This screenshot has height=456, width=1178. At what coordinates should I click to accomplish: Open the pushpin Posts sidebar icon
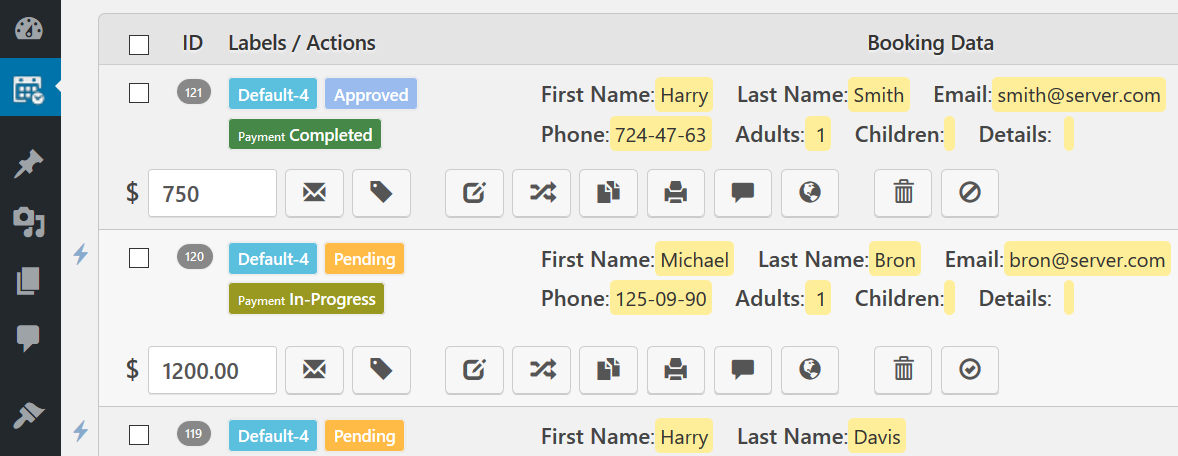point(29,165)
